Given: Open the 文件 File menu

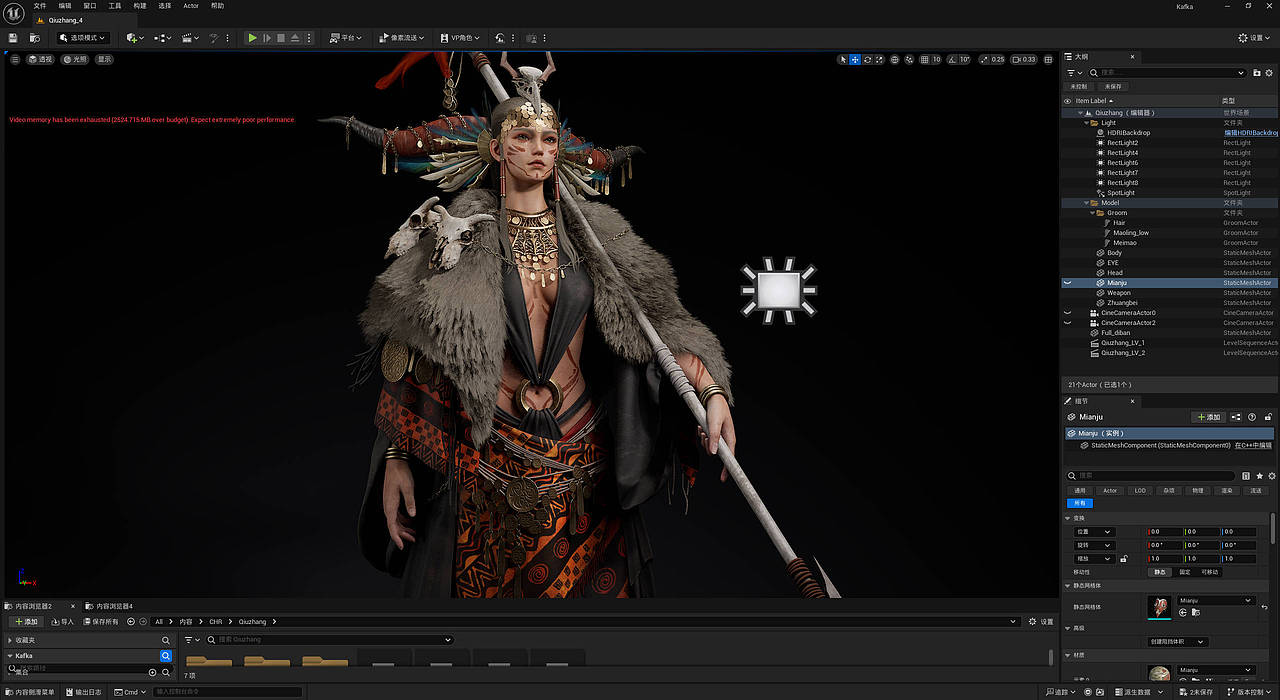Looking at the screenshot, I should click(x=40, y=6).
